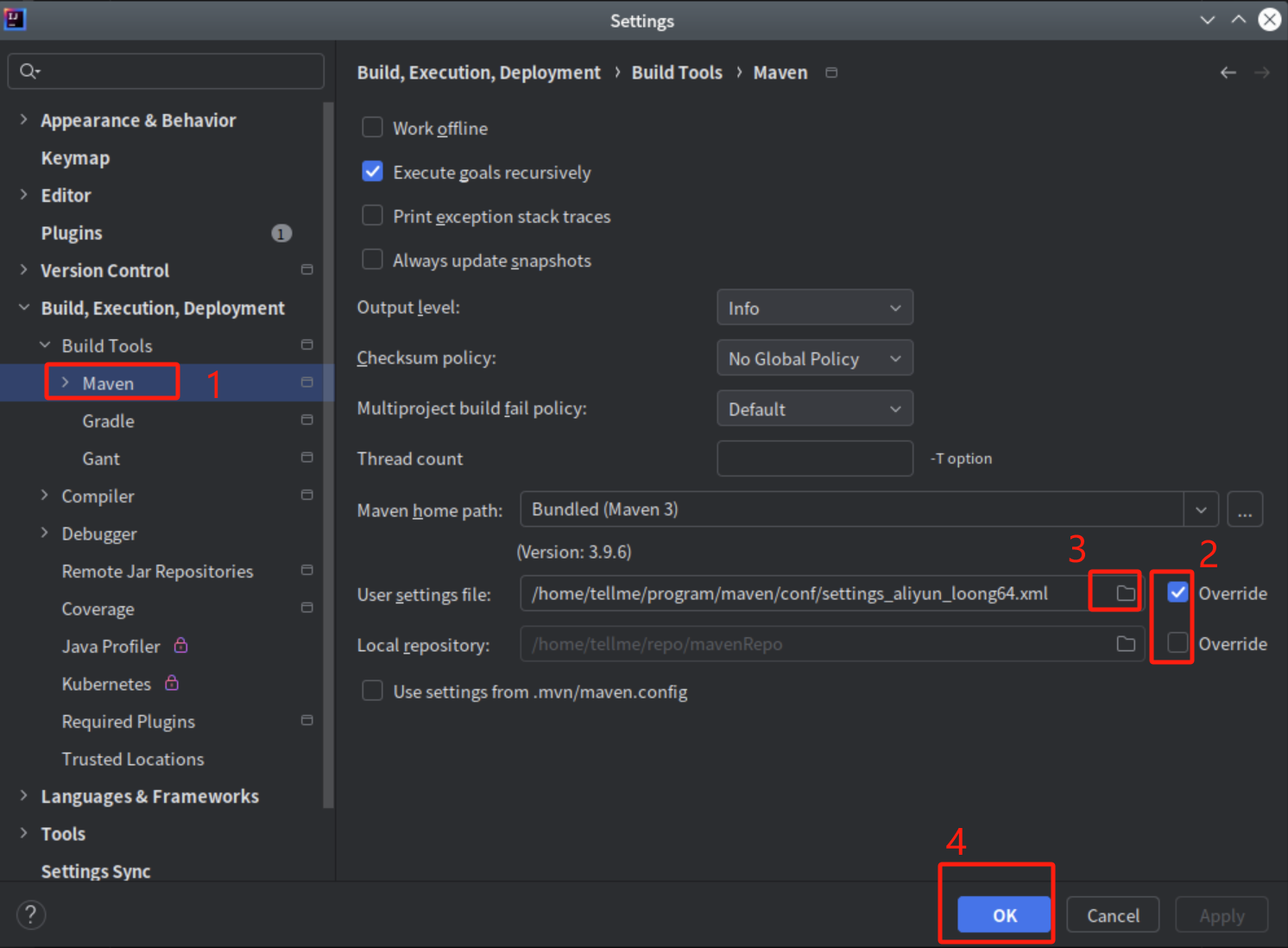Expand the Tools section chevron
This screenshot has height=948, width=1288.
(x=23, y=833)
